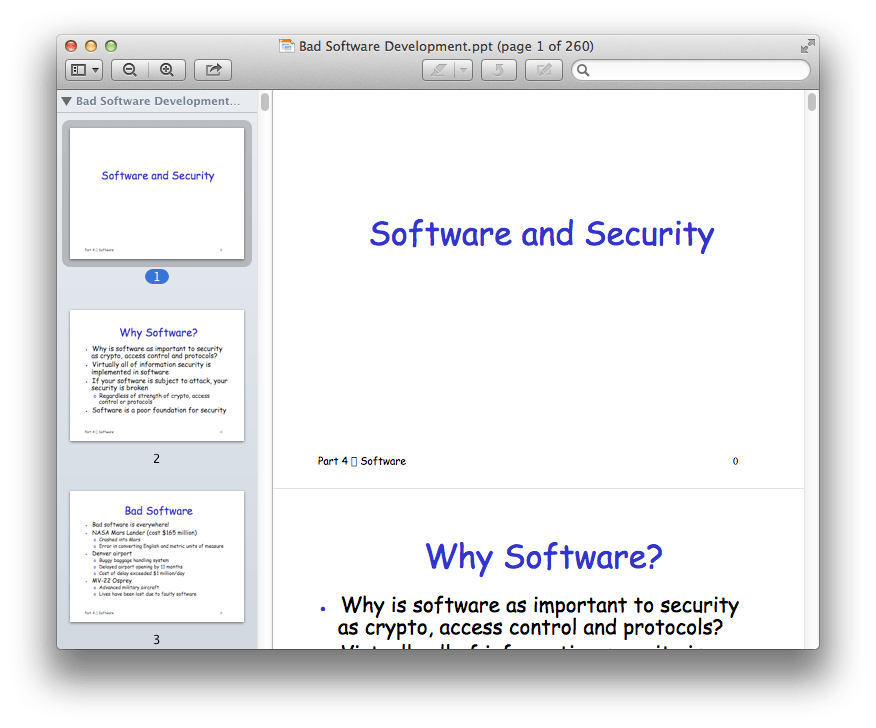Open the Why Software slide thumbnail

[156, 375]
